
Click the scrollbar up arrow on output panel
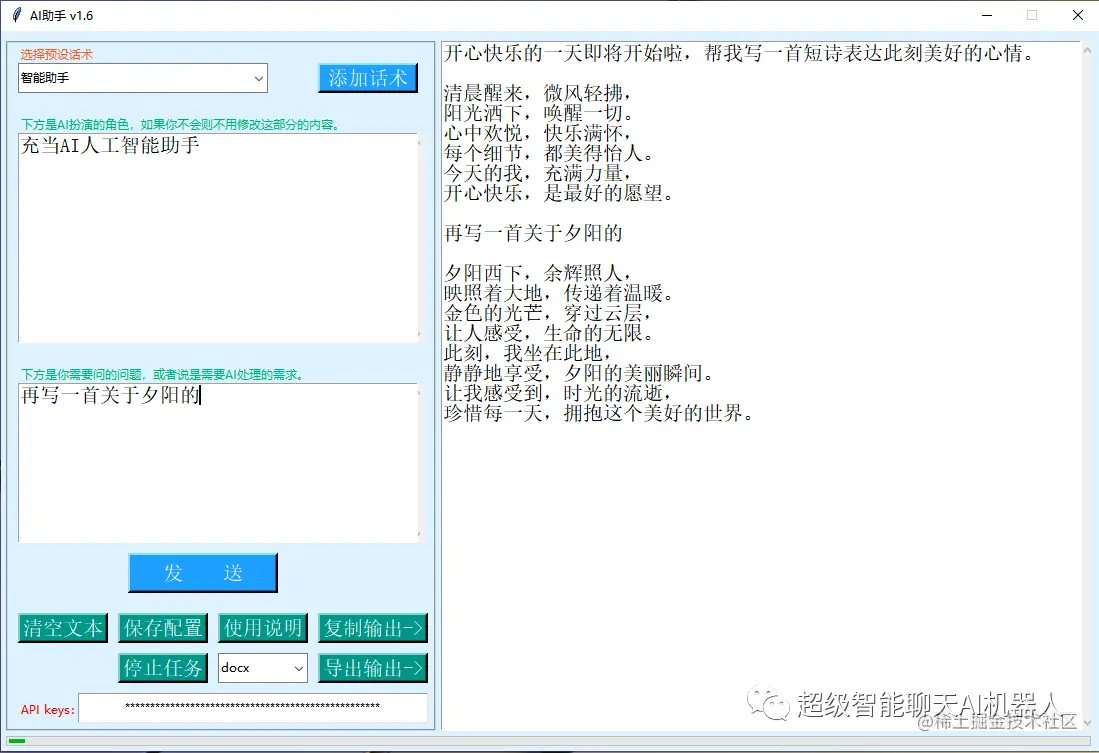tap(1088, 48)
